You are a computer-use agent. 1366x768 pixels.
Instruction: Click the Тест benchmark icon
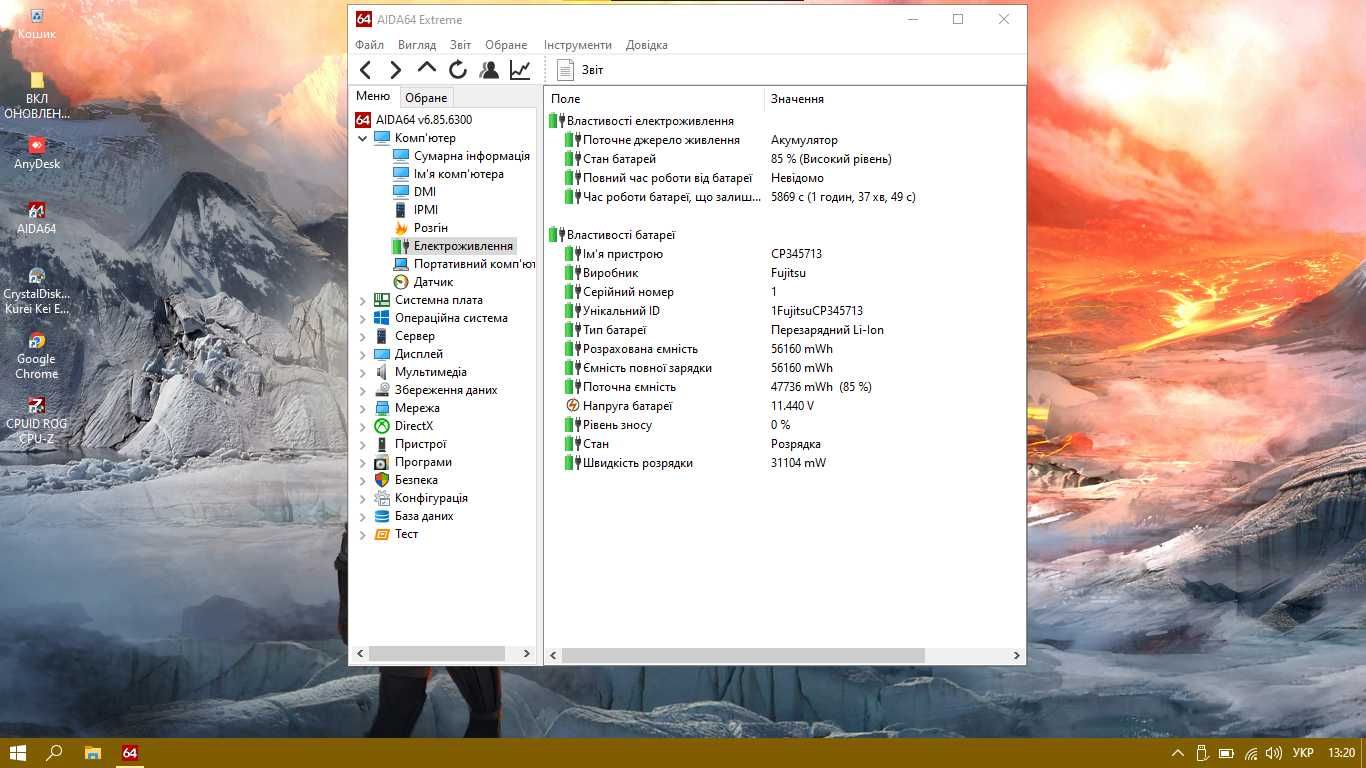point(382,534)
